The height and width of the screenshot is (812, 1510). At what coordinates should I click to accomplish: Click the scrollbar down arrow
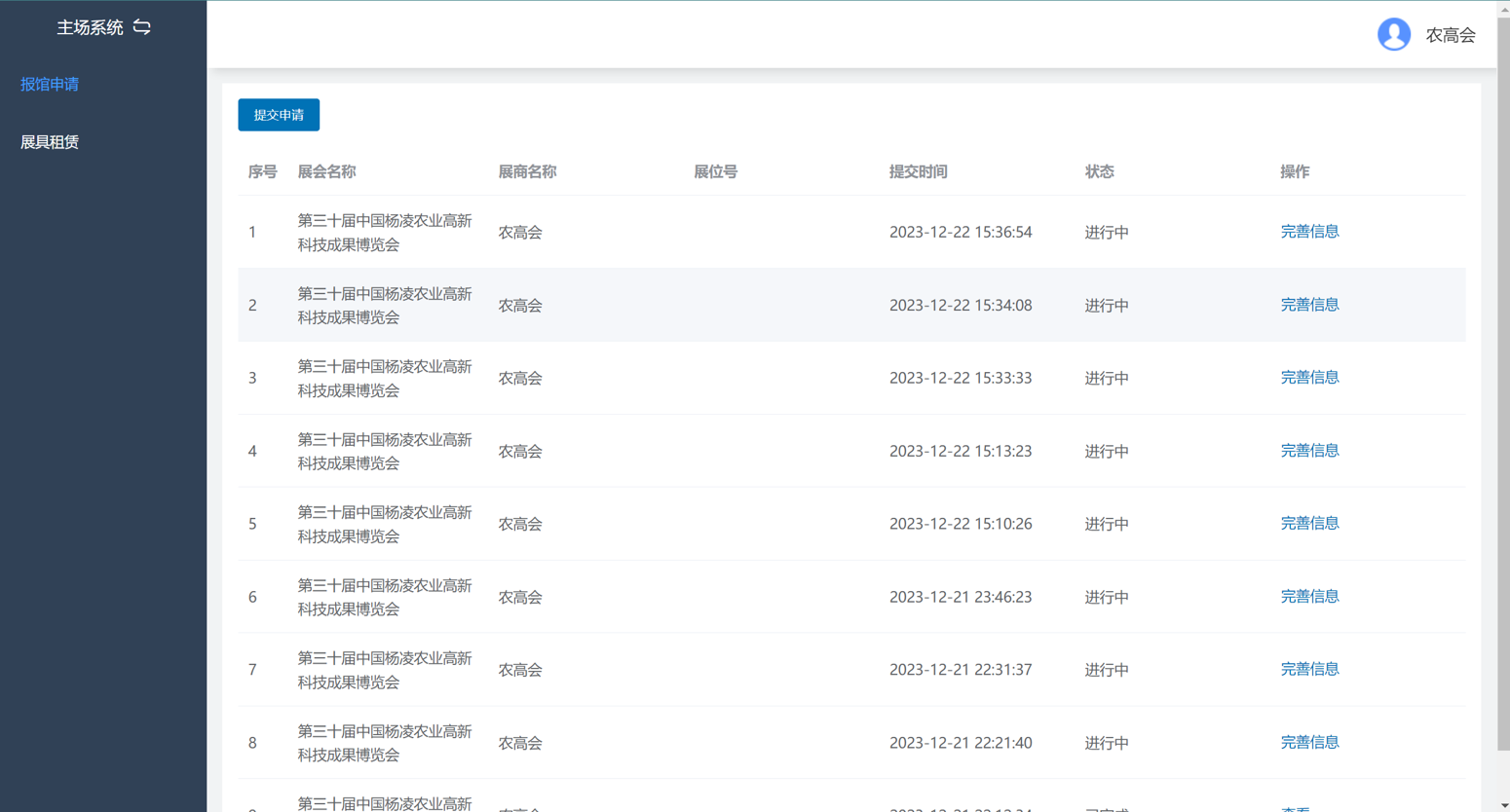pos(1503,804)
